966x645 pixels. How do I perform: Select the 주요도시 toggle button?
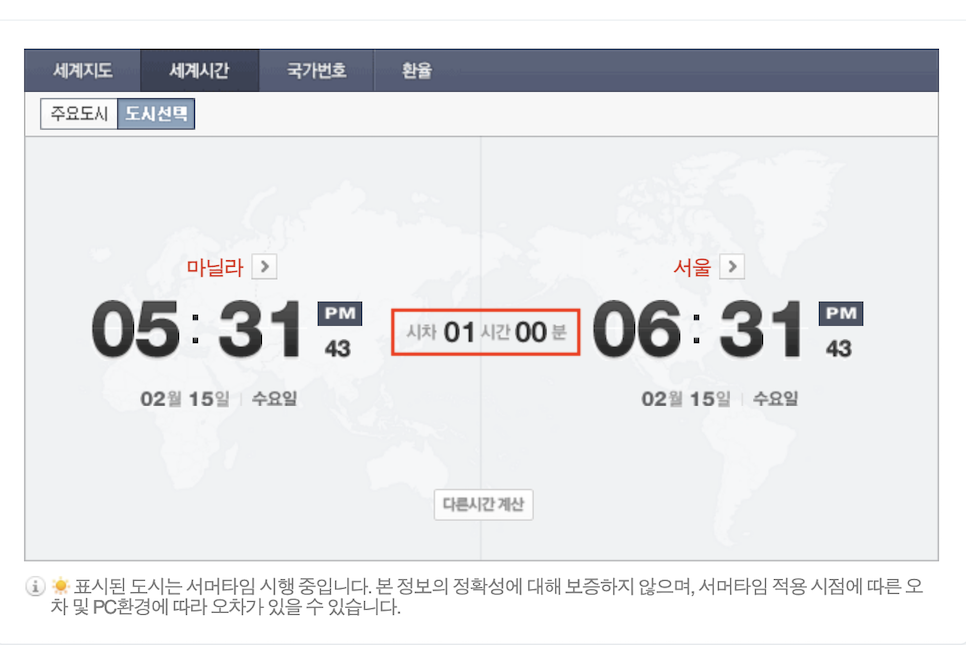(79, 114)
